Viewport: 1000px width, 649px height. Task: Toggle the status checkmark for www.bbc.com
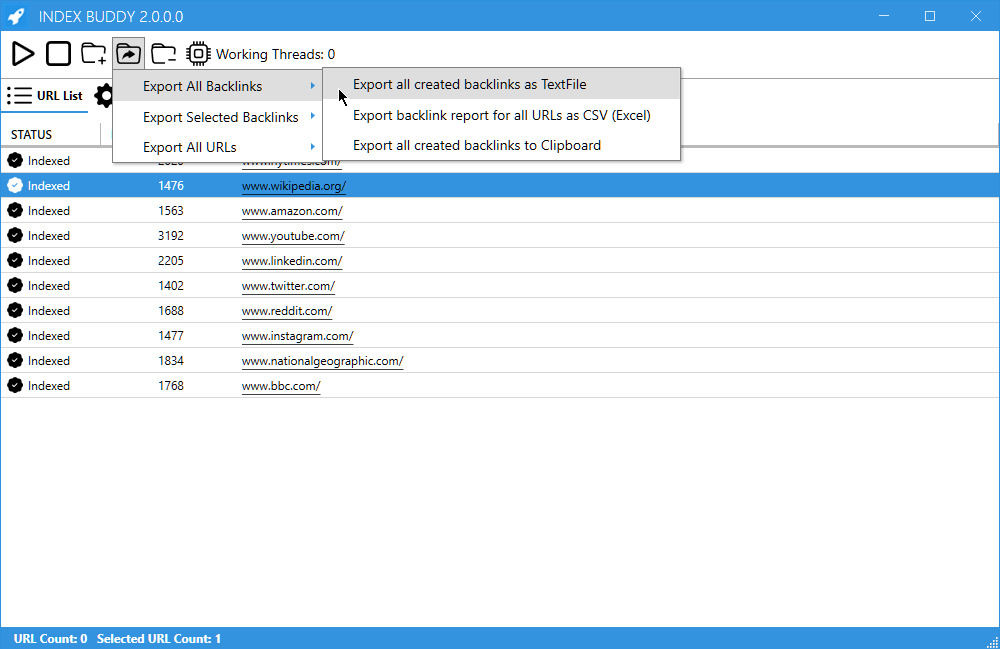point(14,385)
